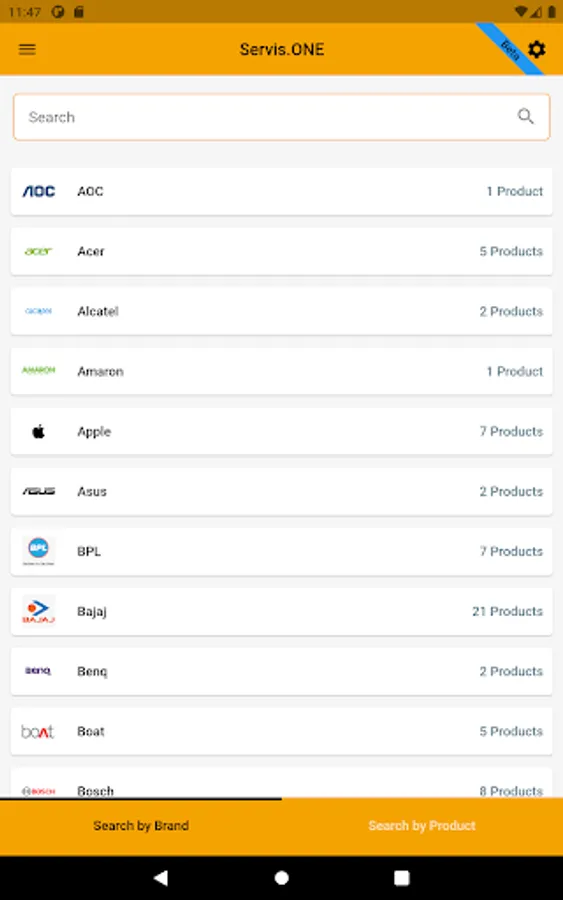Image resolution: width=563 pixels, height=900 pixels.
Task: Switch to Search by Product tab
Action: point(422,826)
